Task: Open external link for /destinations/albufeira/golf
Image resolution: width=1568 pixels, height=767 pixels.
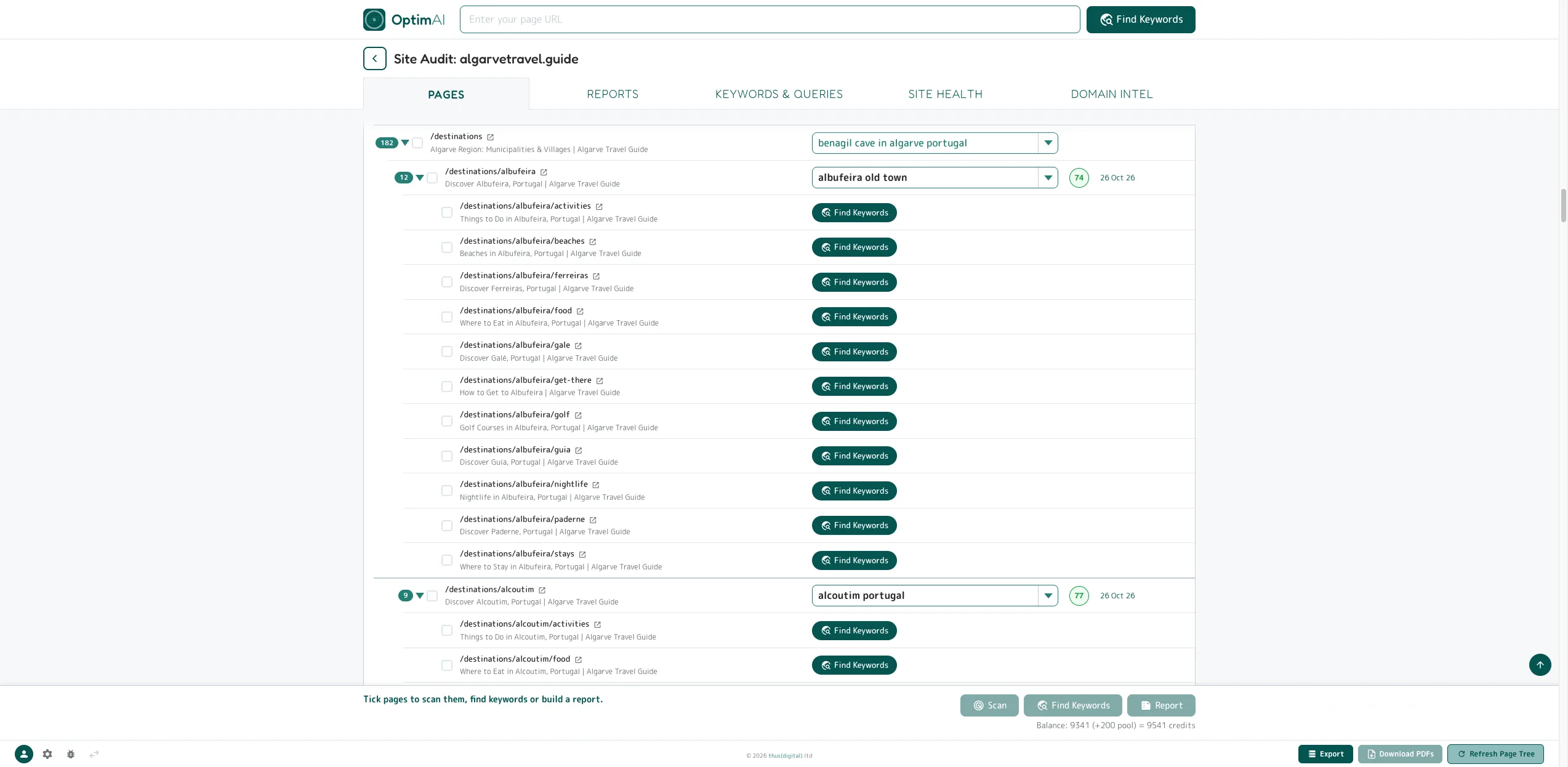Action: 578,416
